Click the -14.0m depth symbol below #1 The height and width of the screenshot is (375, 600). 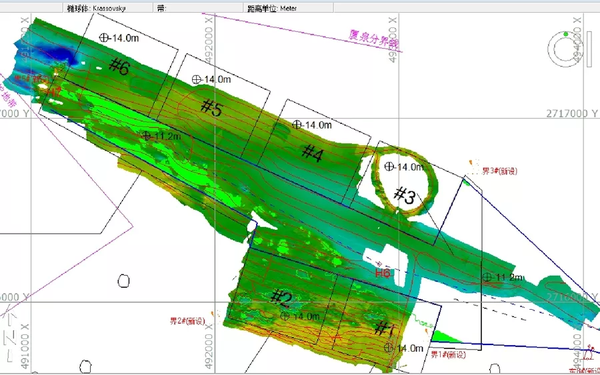388,348
